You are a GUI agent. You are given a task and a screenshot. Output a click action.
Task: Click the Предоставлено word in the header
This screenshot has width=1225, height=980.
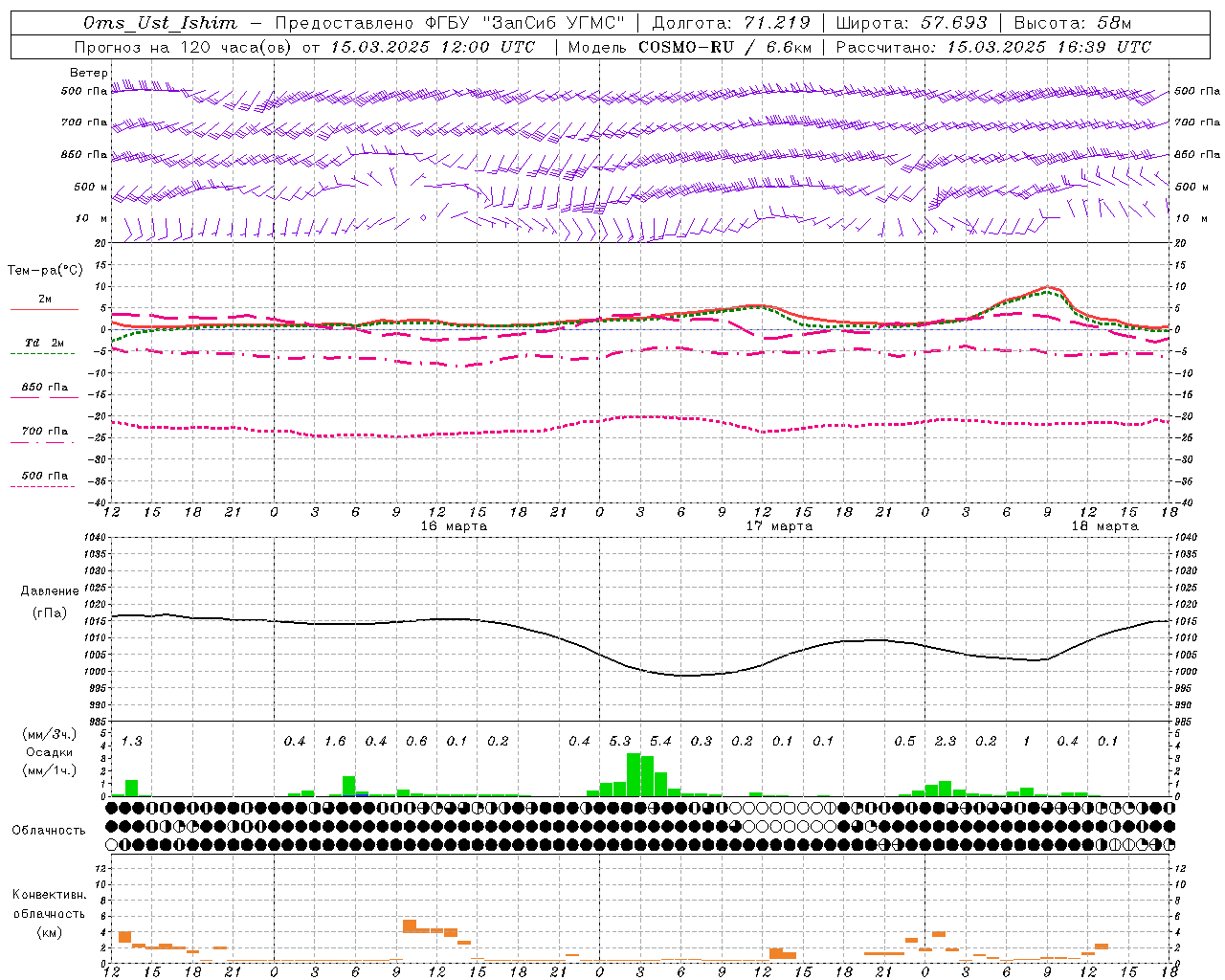tap(345, 23)
